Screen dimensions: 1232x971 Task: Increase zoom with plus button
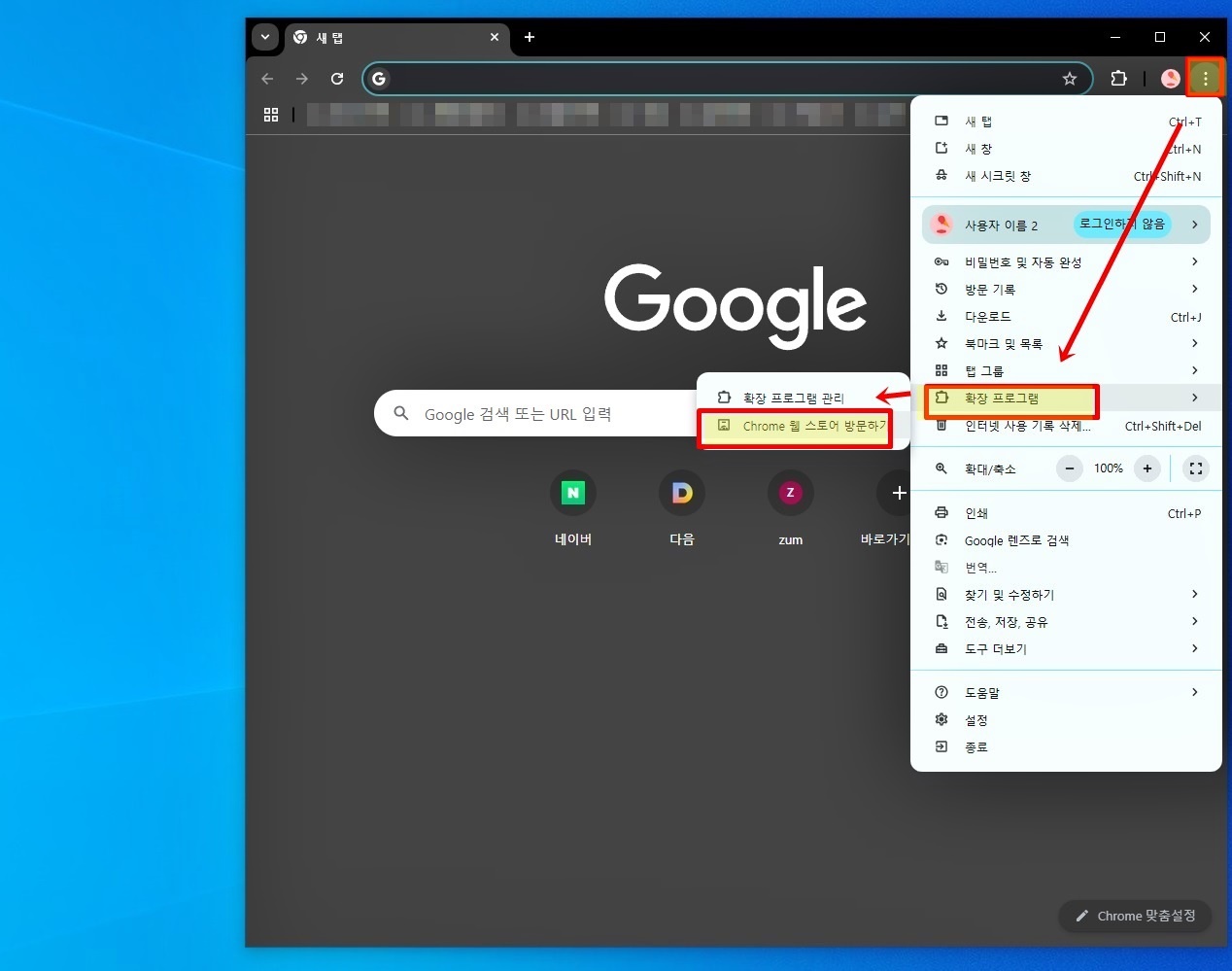1147,468
